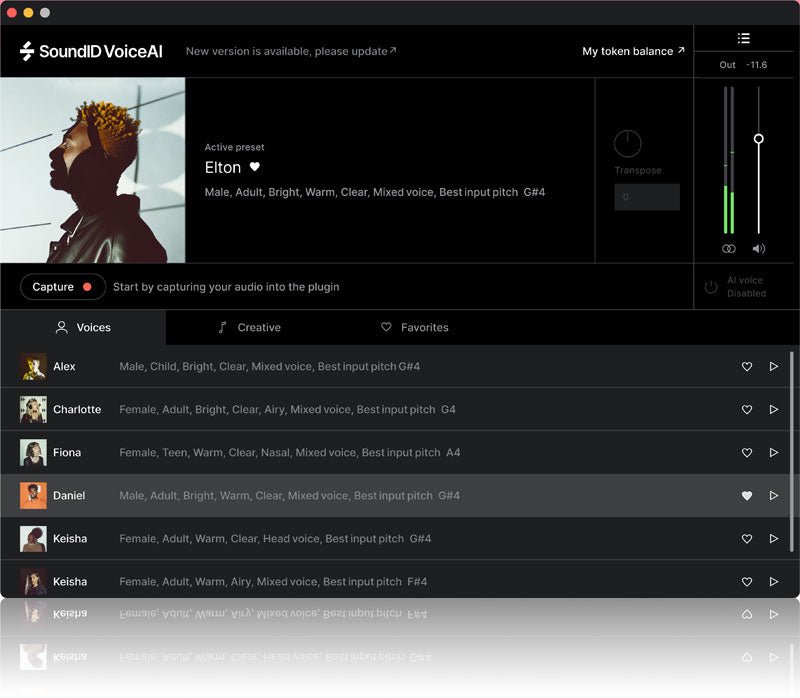
Task: Click the SoundID VoiceAI logo
Action: (91, 51)
